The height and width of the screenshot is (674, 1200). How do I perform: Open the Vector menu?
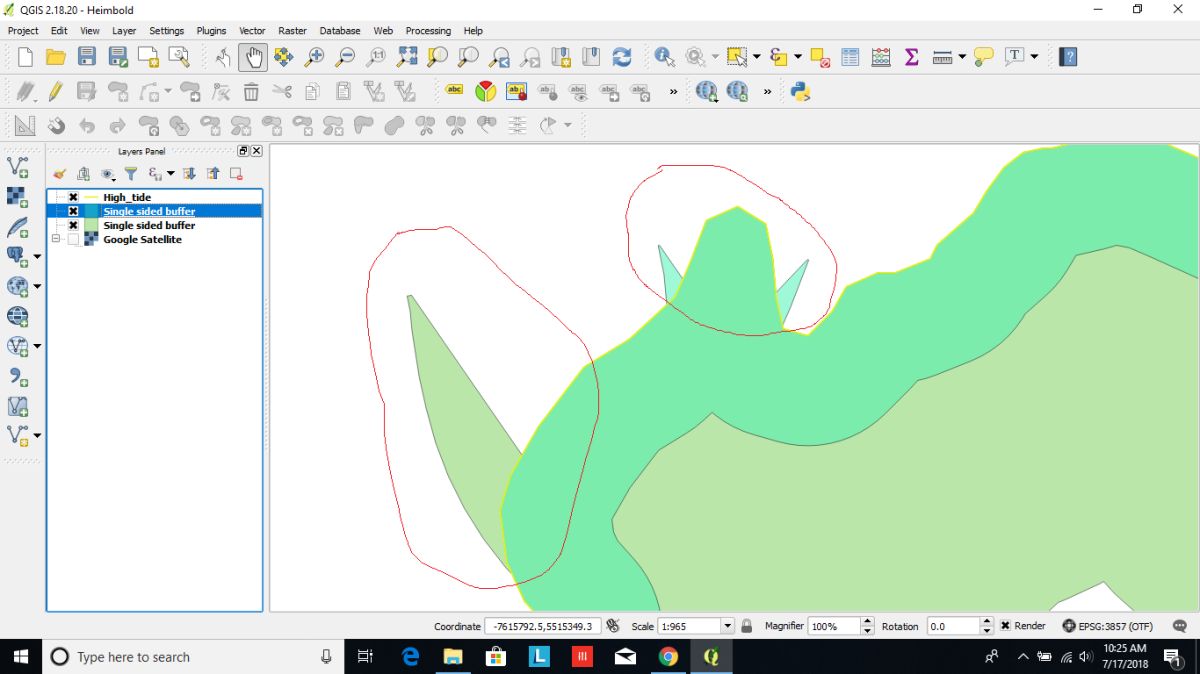click(252, 31)
